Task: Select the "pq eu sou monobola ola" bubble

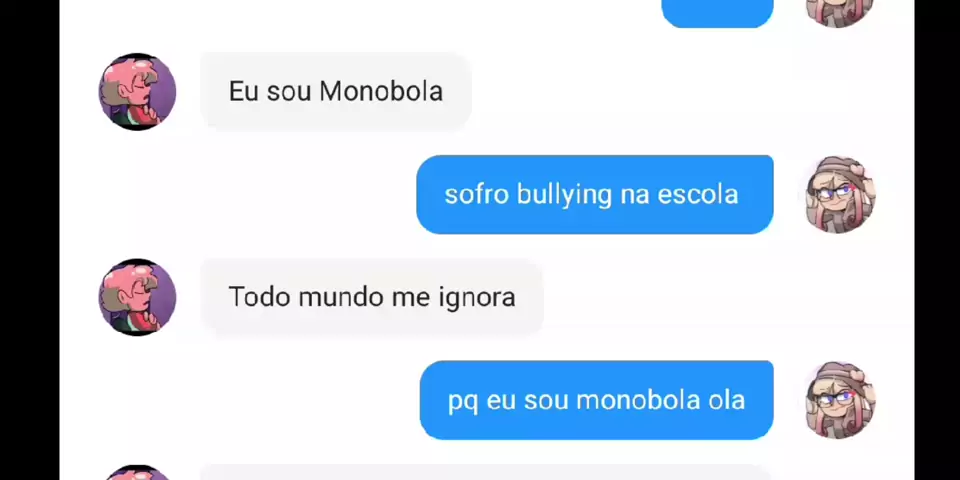Action: point(596,400)
